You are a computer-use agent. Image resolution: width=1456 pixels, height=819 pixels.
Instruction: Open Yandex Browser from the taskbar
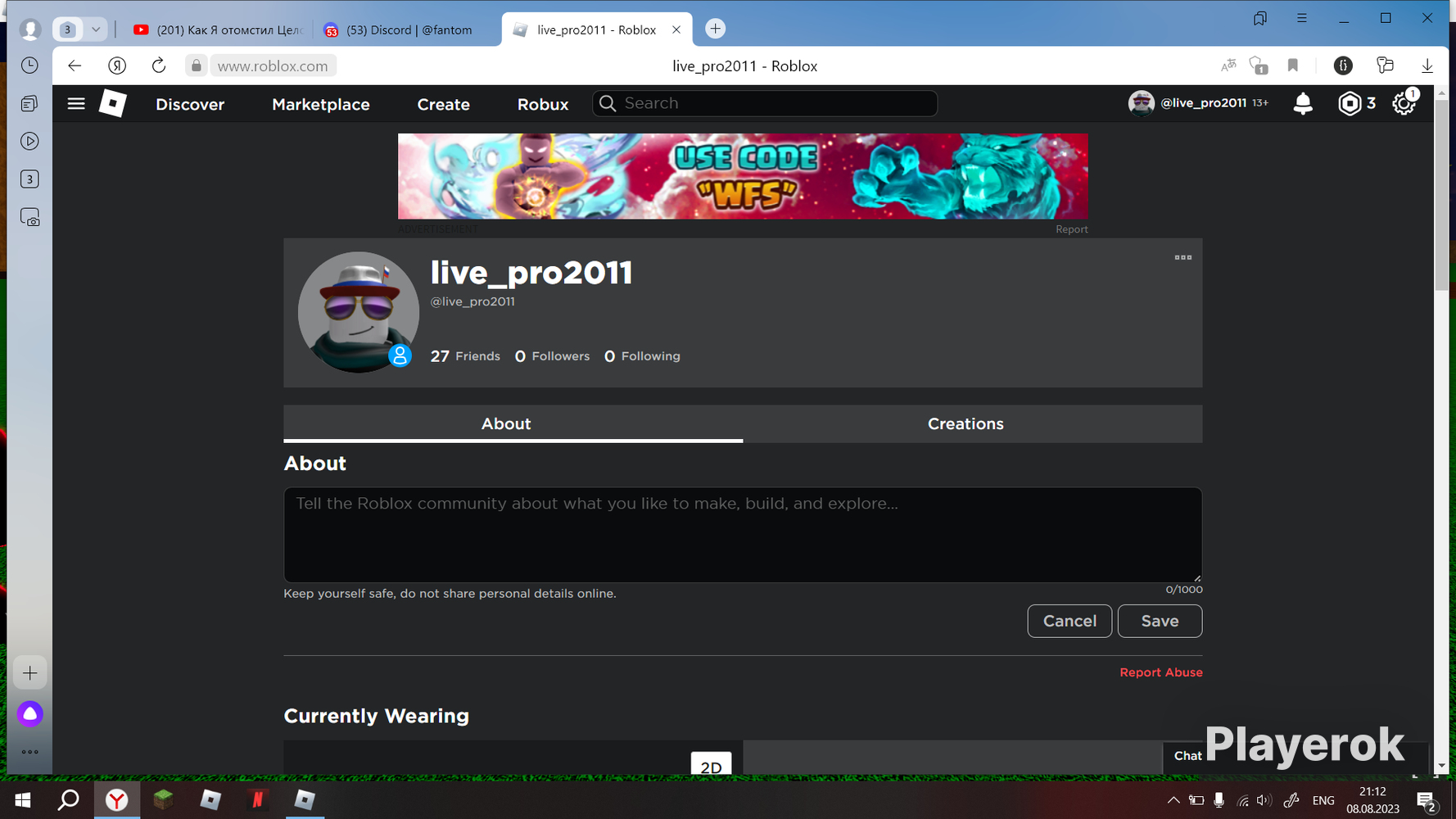coord(117,800)
